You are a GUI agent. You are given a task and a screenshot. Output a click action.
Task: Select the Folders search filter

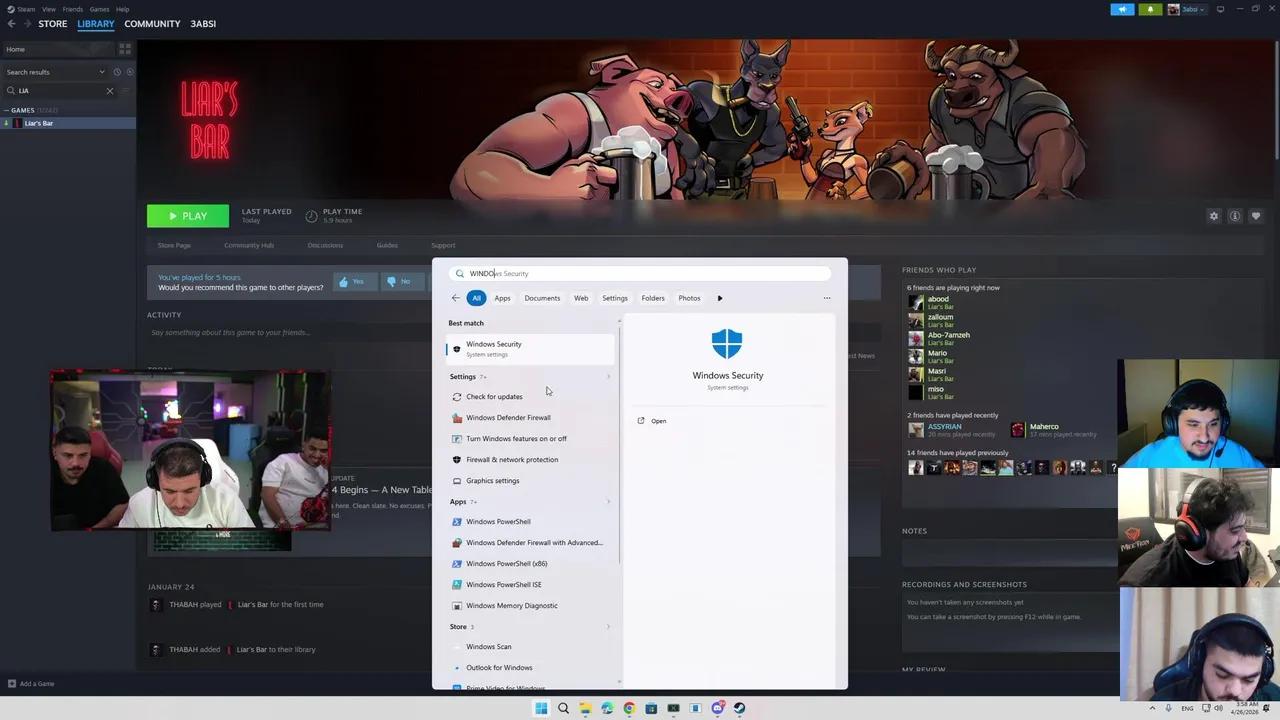[653, 298]
